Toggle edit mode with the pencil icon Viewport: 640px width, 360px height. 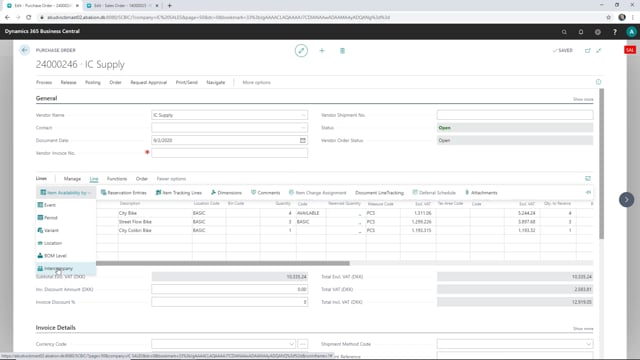pos(301,51)
